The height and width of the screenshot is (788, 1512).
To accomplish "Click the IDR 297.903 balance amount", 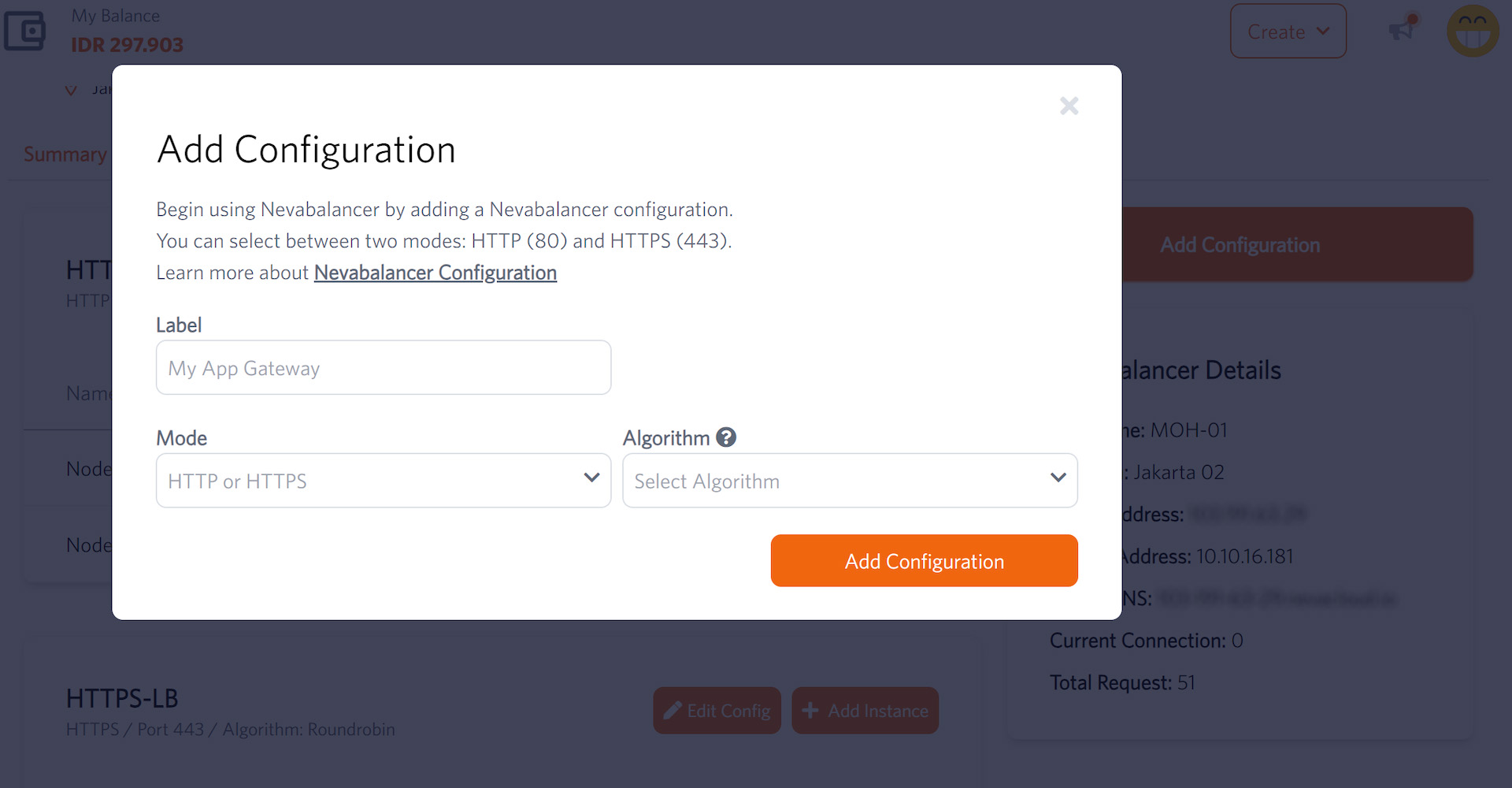I will pyautogui.click(x=127, y=45).
